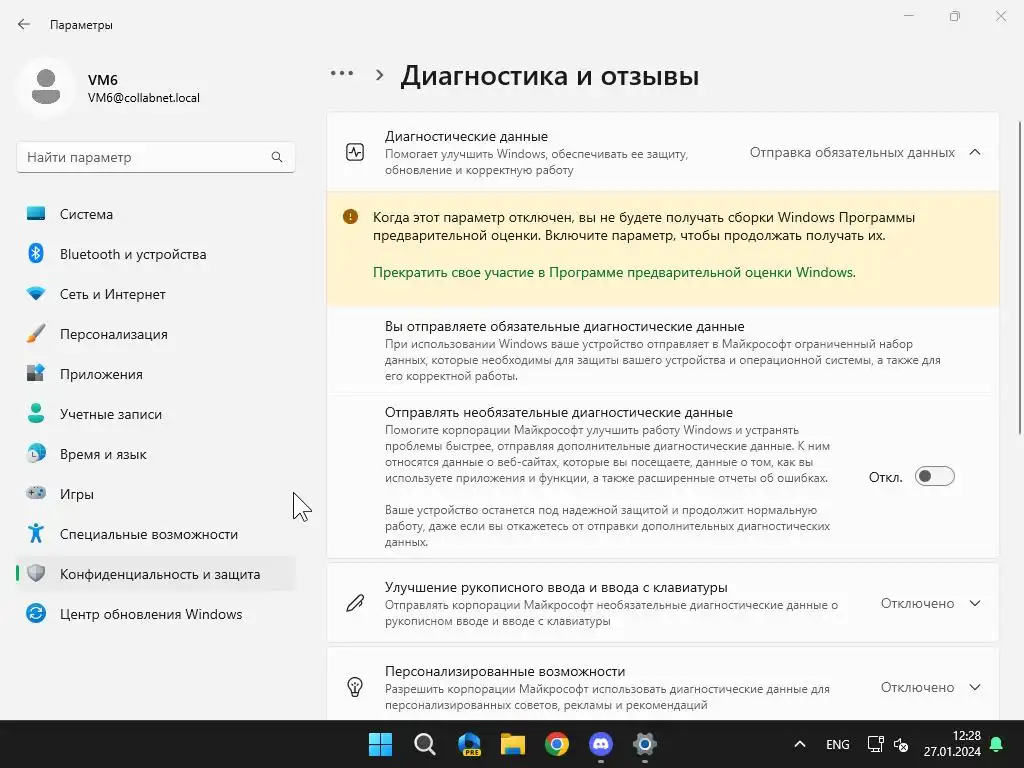The height and width of the screenshot is (768, 1024).
Task: Click the back arrow in Settings header
Action: pyautogui.click(x=24, y=24)
